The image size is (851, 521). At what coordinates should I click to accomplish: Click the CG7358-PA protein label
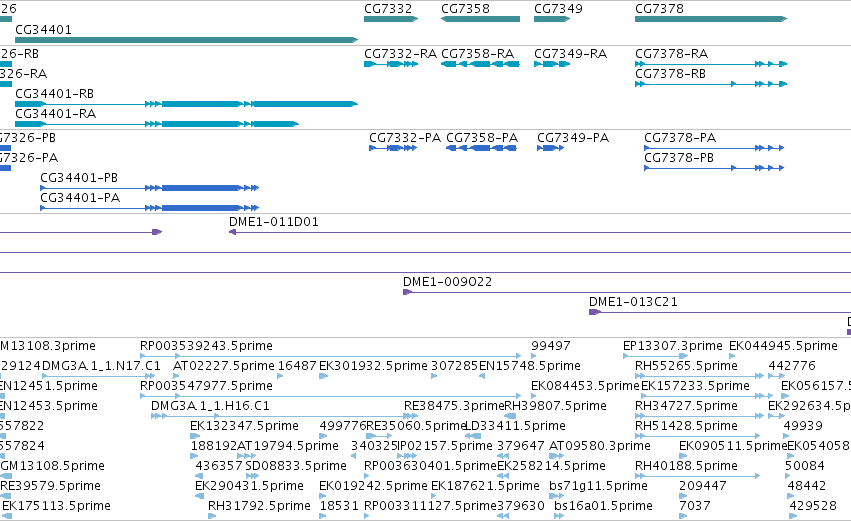pos(482,138)
